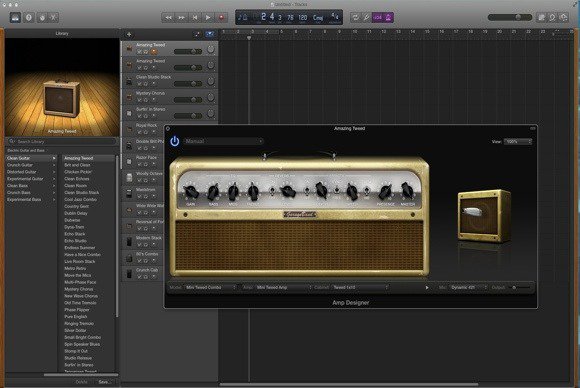This screenshot has height=388, width=580.
Task: Start playback with the play button
Action: (208, 17)
